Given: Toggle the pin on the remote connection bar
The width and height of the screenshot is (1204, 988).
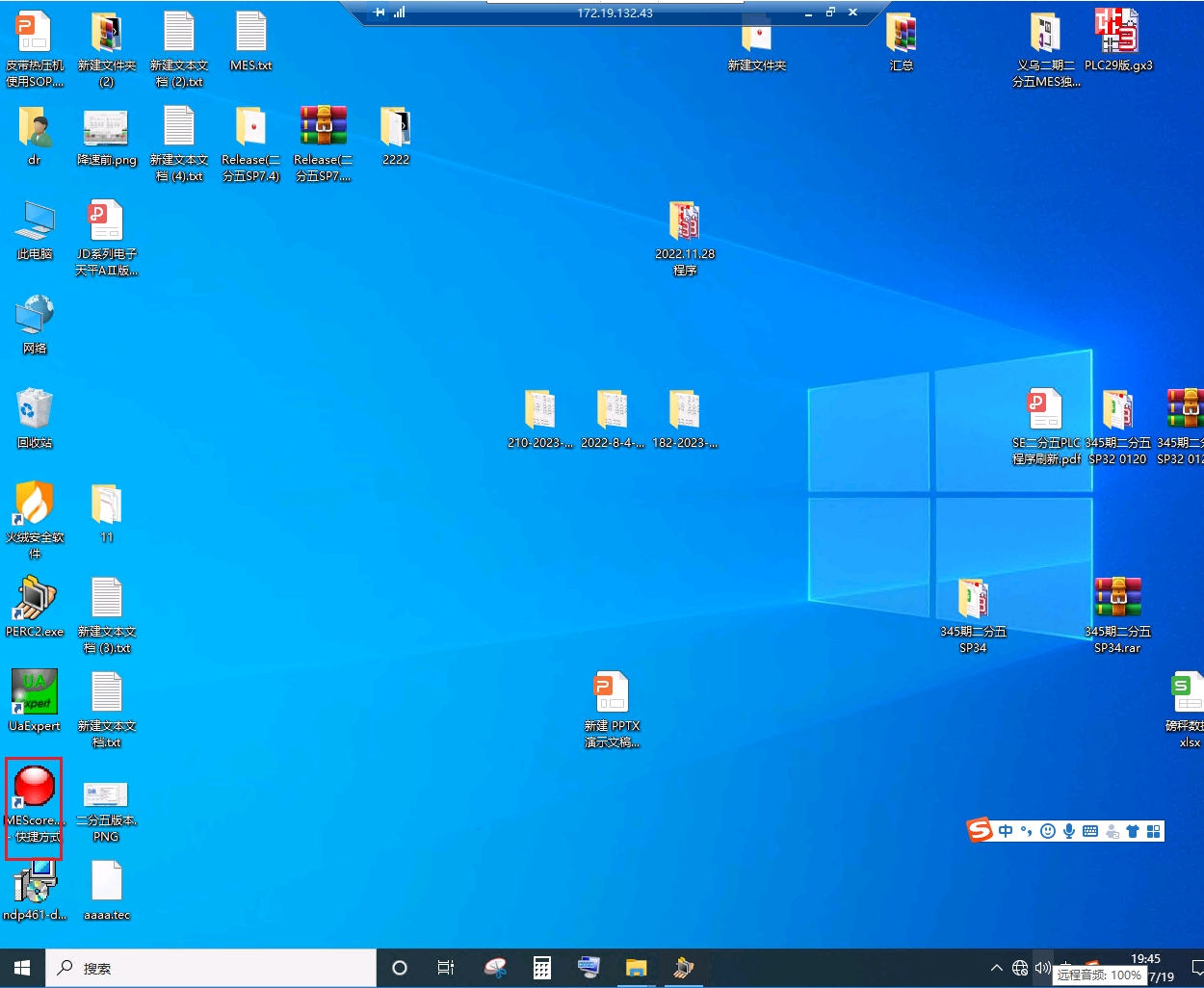Looking at the screenshot, I should [x=380, y=13].
